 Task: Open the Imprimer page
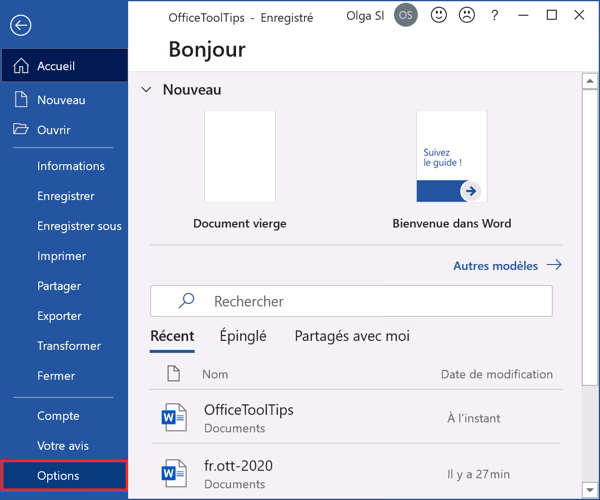[64, 256]
